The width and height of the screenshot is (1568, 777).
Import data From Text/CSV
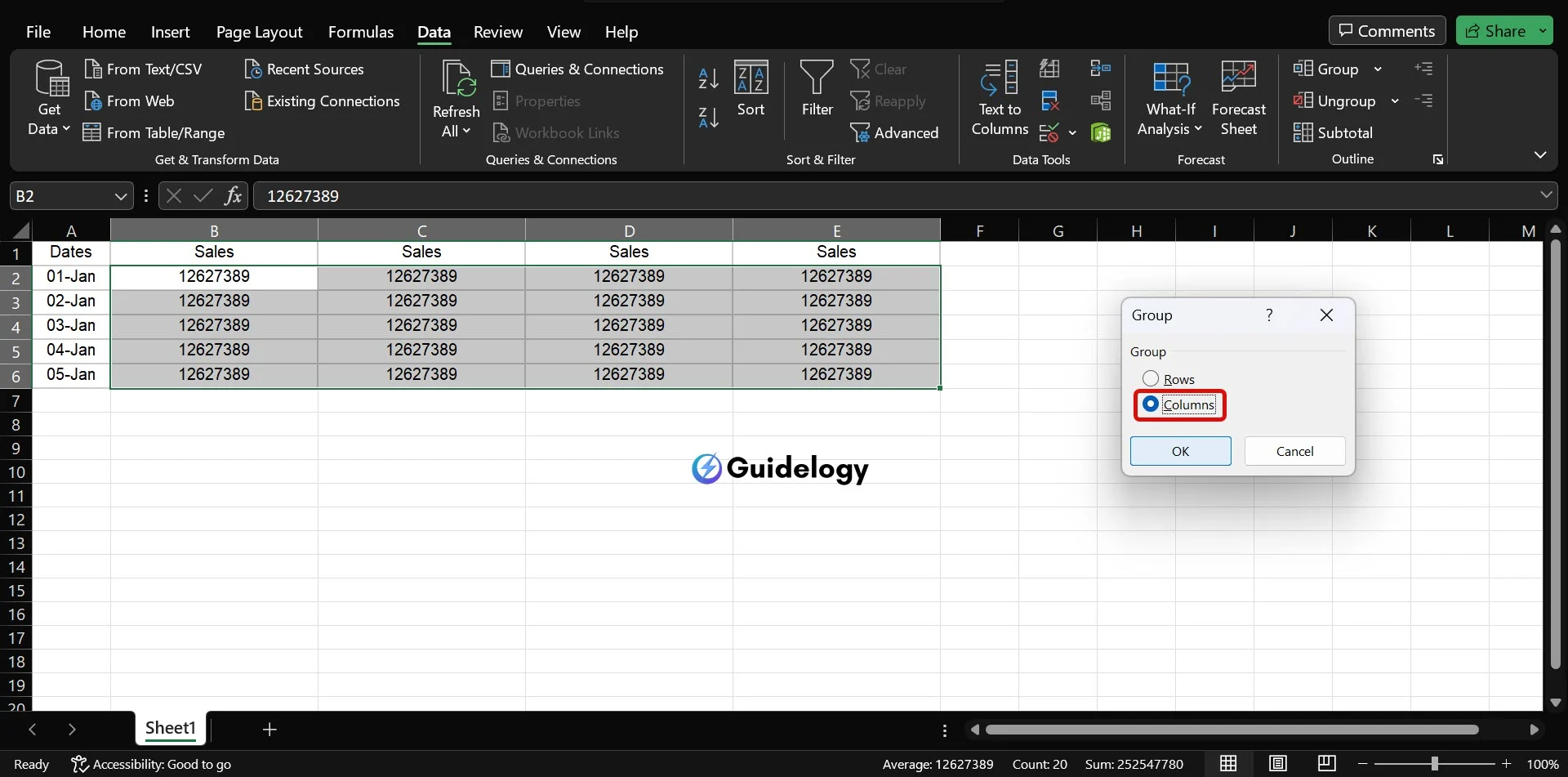pos(144,69)
